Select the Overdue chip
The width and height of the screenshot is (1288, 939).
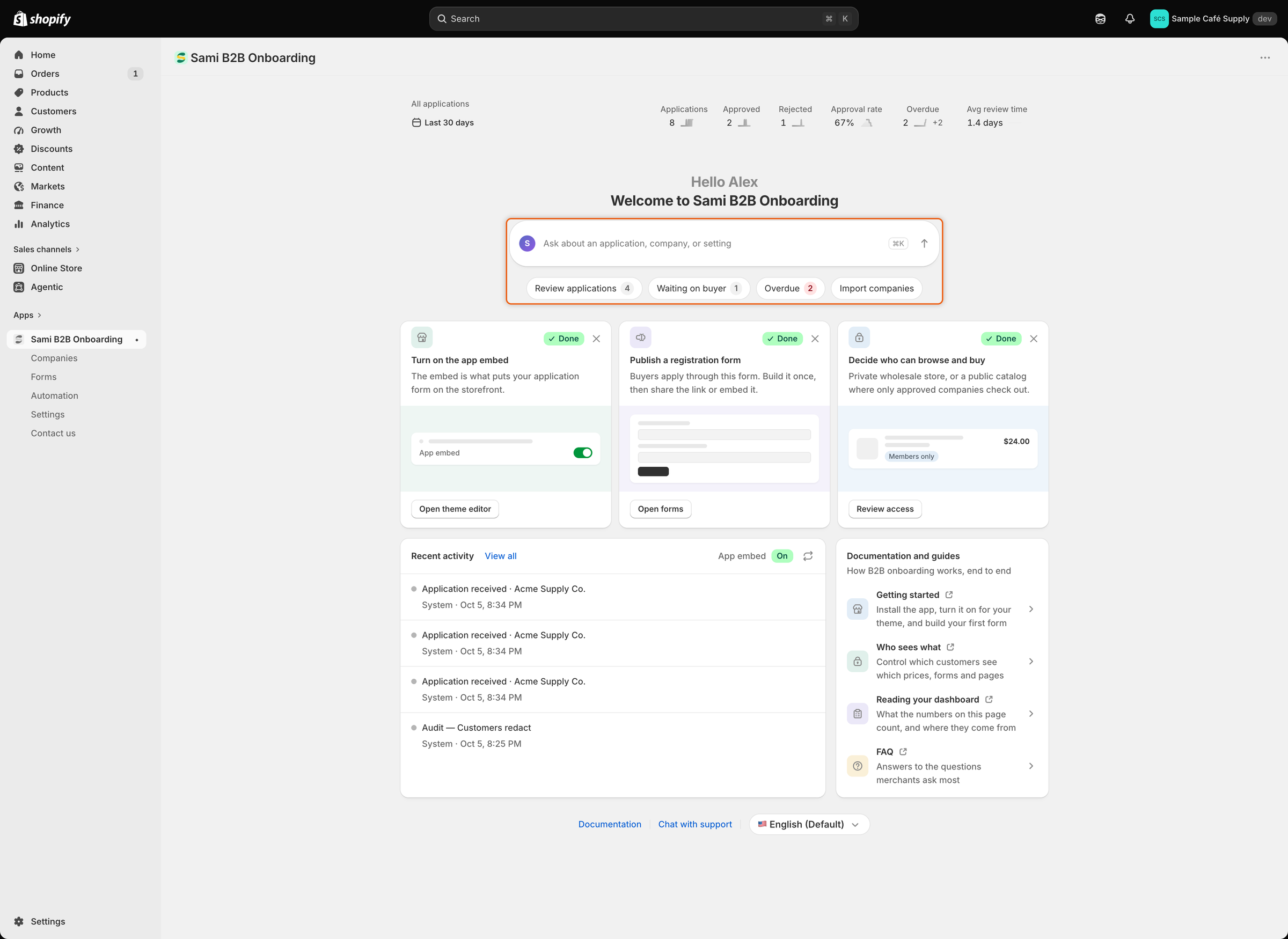790,288
